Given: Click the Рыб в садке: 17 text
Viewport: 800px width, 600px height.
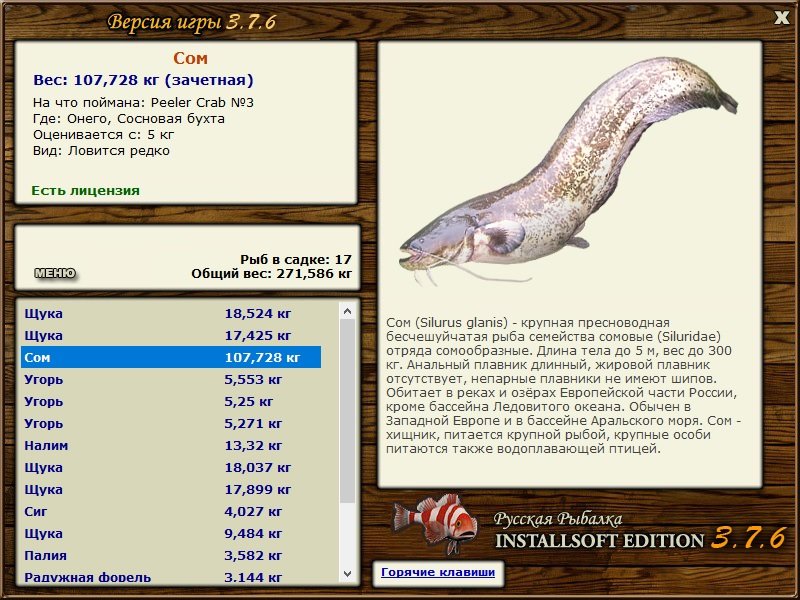Looking at the screenshot, I should tap(296, 259).
